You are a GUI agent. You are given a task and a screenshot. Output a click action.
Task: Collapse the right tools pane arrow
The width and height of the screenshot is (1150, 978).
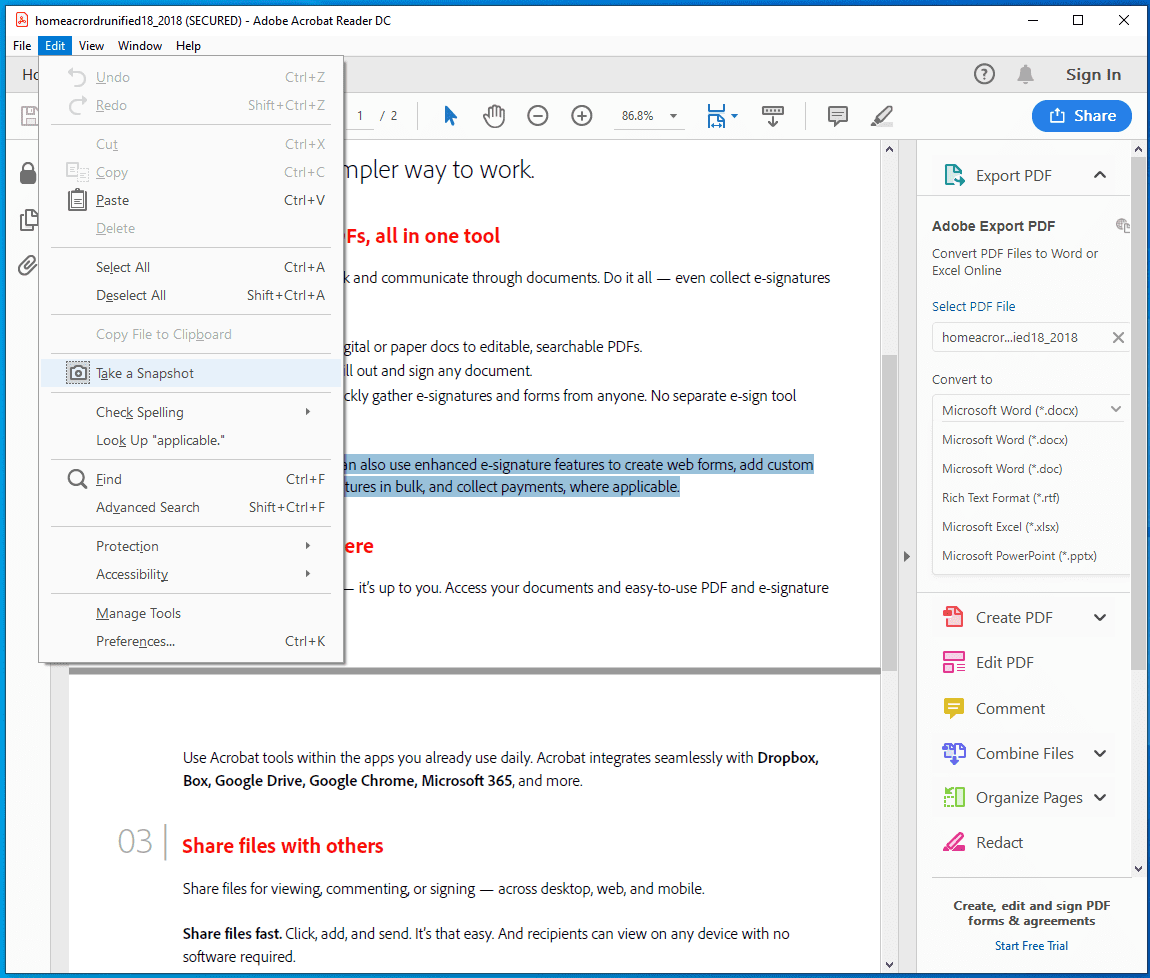907,557
